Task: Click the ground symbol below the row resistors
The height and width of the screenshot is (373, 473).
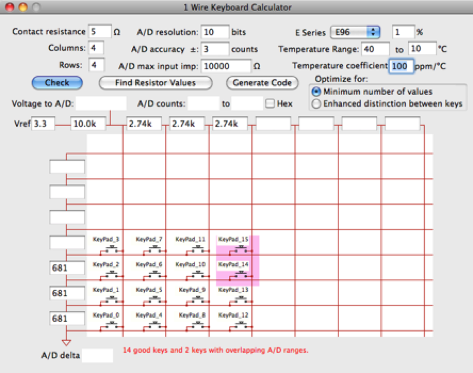Action: tap(66, 343)
